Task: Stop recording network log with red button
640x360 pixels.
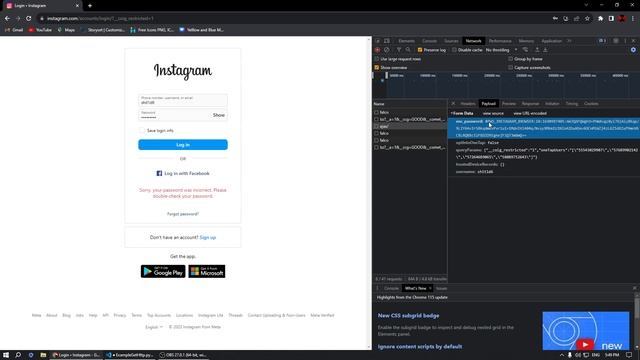Action: tap(377, 50)
